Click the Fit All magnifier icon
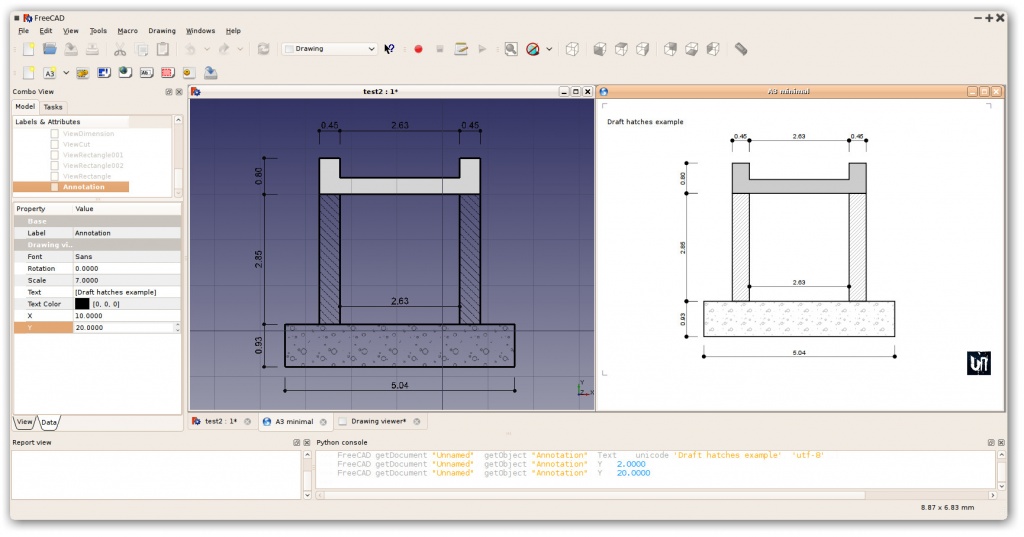 click(x=511, y=49)
